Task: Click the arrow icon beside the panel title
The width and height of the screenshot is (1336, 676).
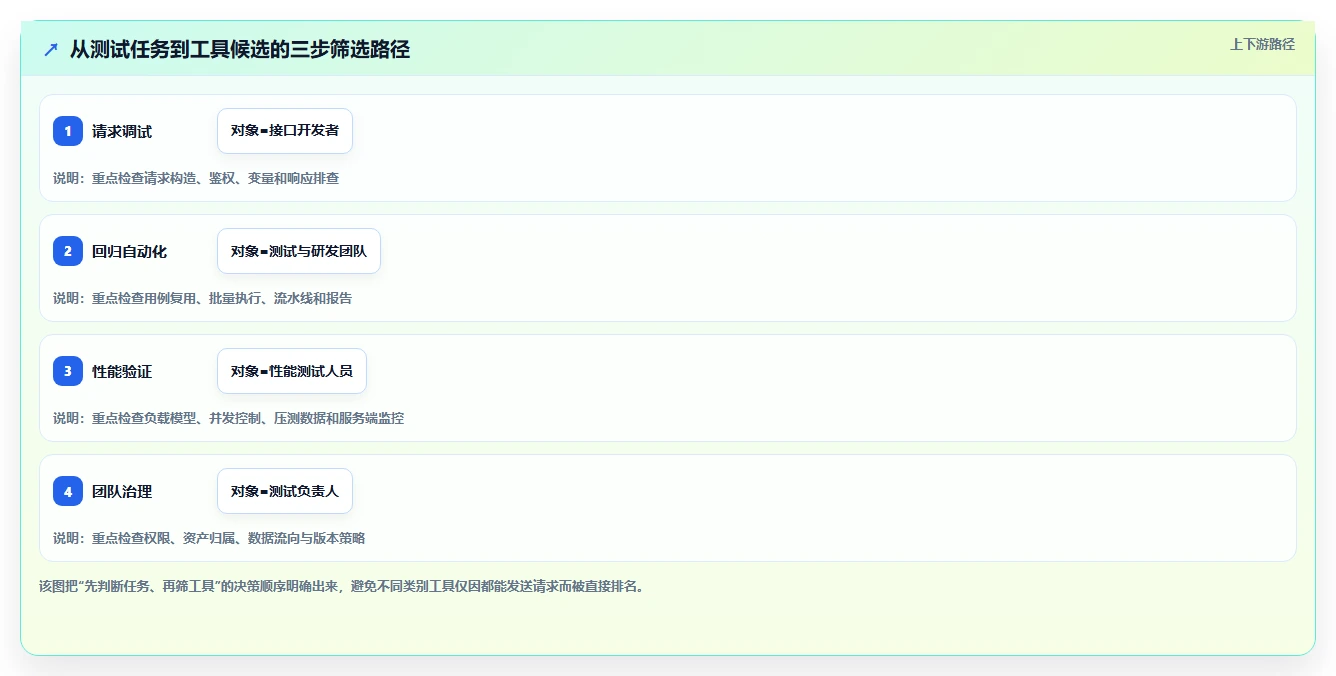Action: tap(51, 49)
